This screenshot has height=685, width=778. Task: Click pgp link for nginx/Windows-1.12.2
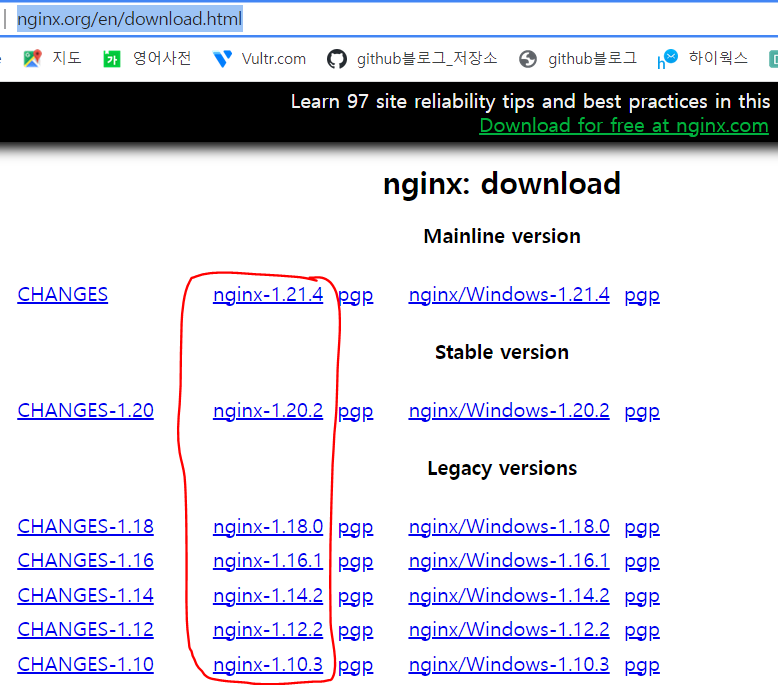(642, 630)
